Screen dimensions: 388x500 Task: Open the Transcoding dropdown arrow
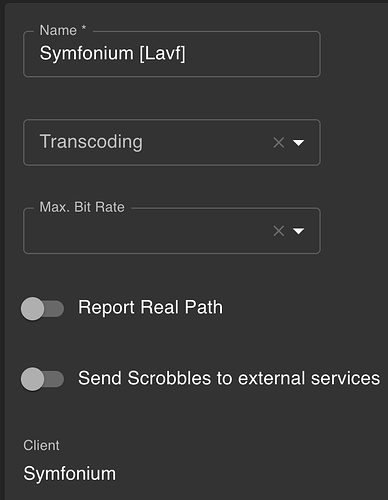[x=298, y=143]
